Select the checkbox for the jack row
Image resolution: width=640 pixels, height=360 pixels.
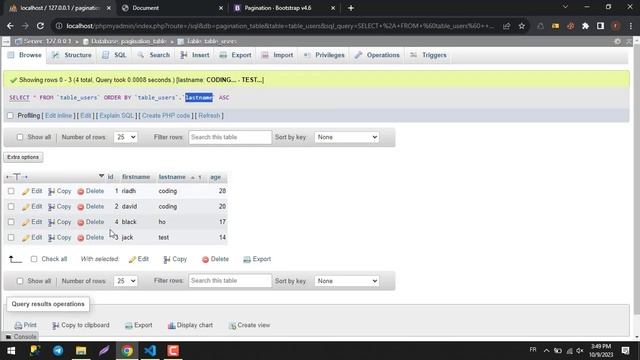(x=11, y=238)
